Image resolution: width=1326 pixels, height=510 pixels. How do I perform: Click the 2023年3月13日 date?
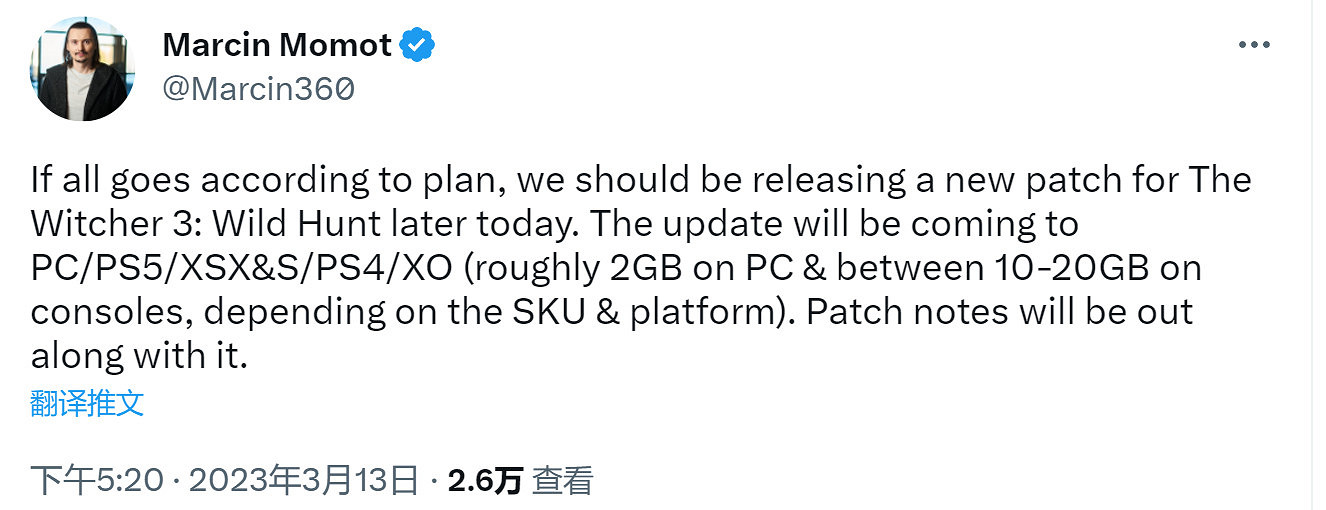tap(303, 481)
